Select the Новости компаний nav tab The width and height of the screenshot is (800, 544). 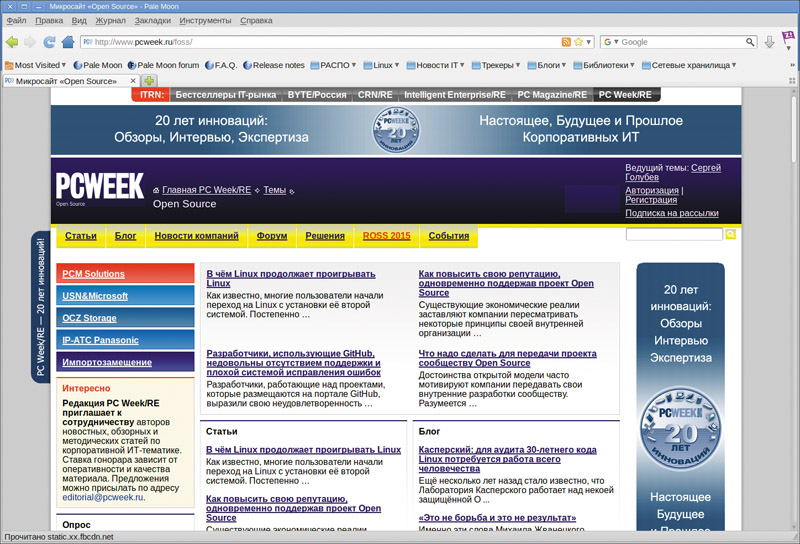click(196, 236)
